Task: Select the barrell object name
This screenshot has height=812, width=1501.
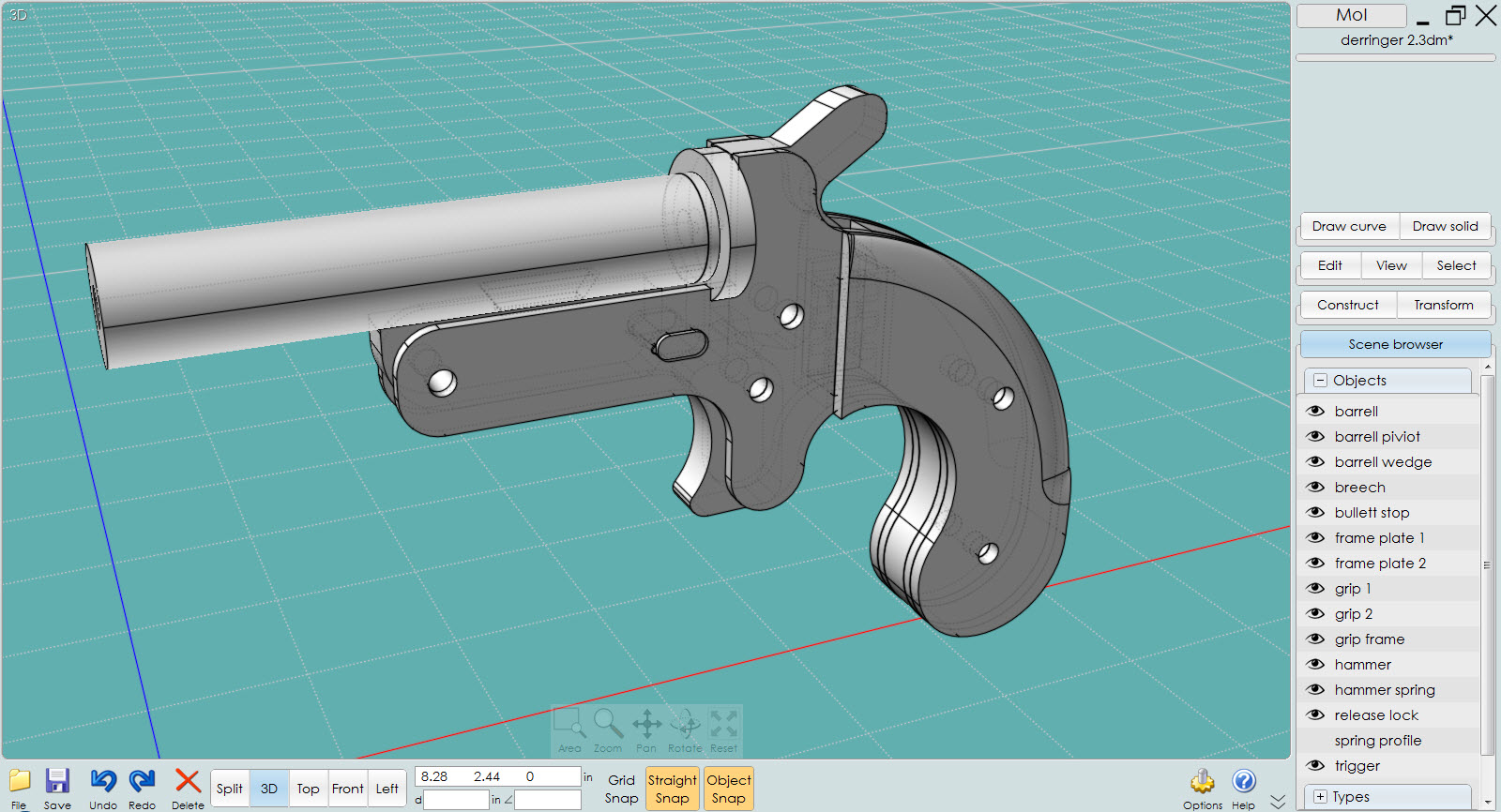Action: pyautogui.click(x=1357, y=411)
